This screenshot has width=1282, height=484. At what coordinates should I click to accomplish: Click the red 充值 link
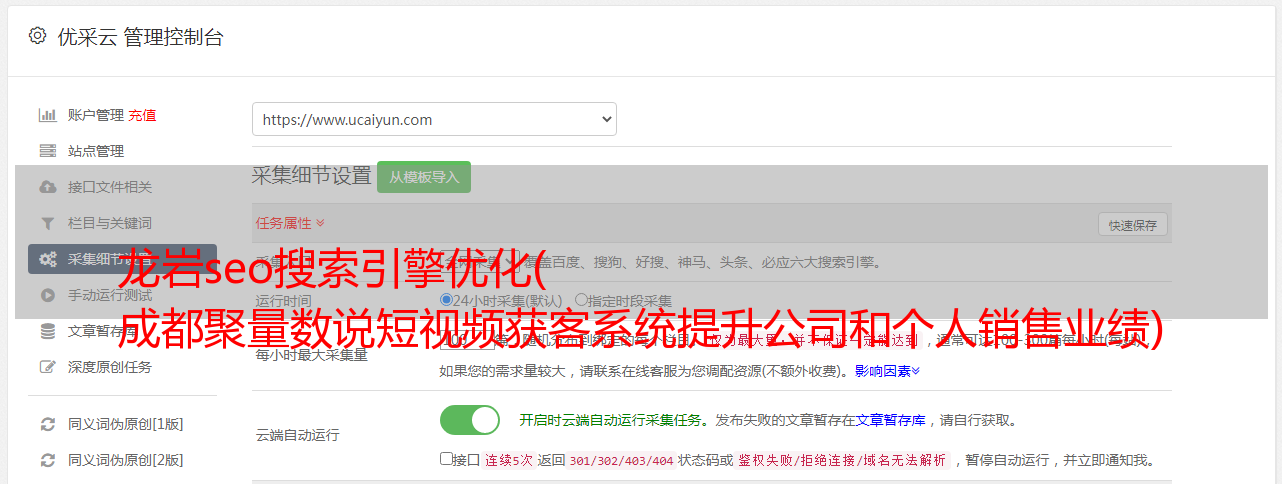click(142, 115)
